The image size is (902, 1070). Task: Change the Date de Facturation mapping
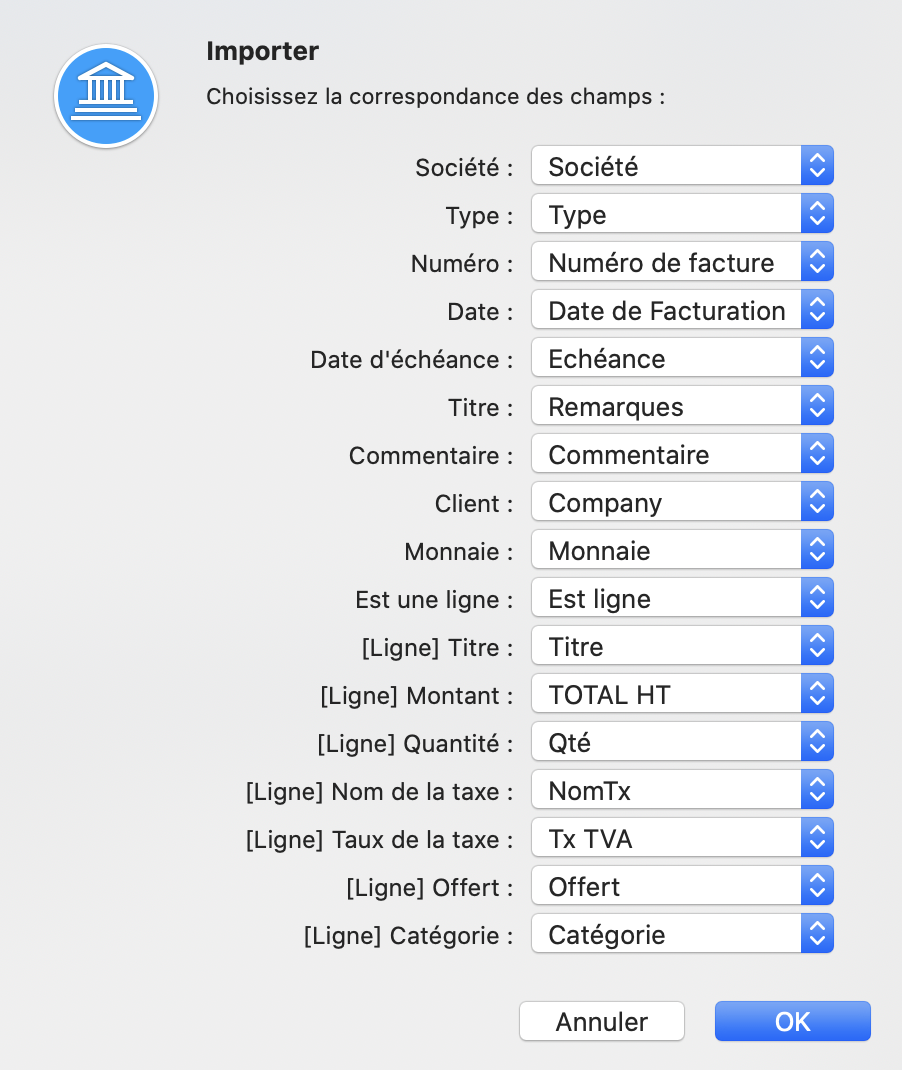682,310
